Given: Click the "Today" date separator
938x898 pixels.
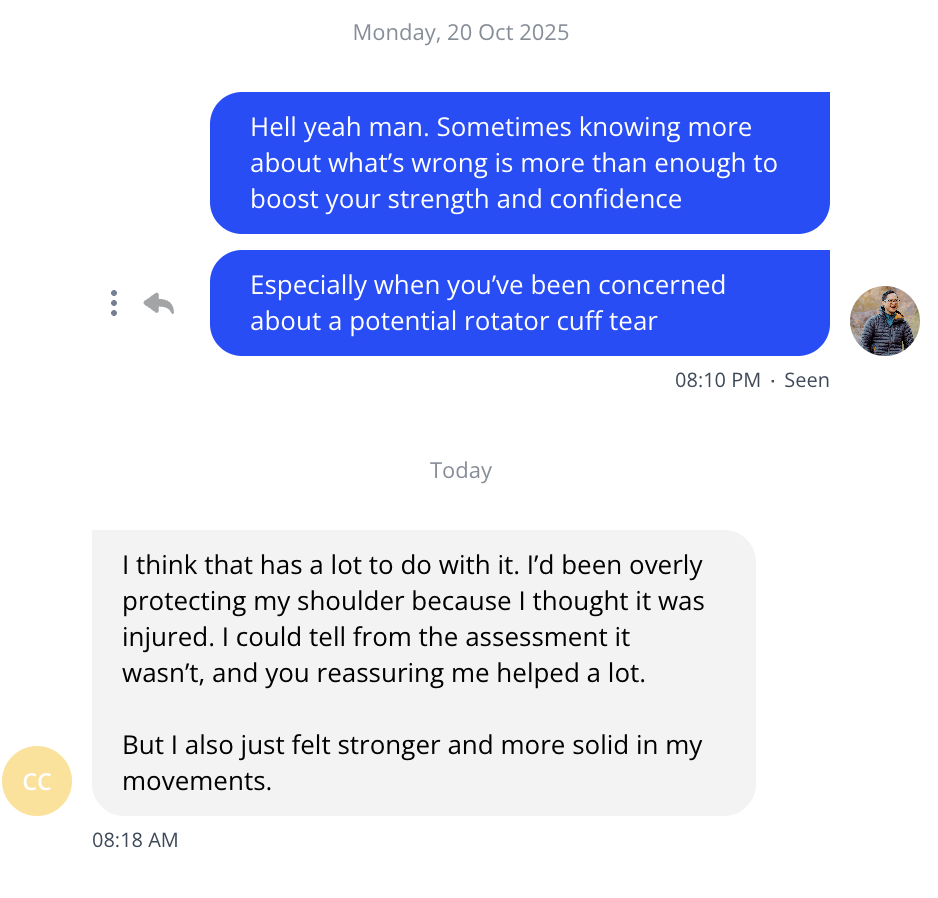Looking at the screenshot, I should point(461,470).
